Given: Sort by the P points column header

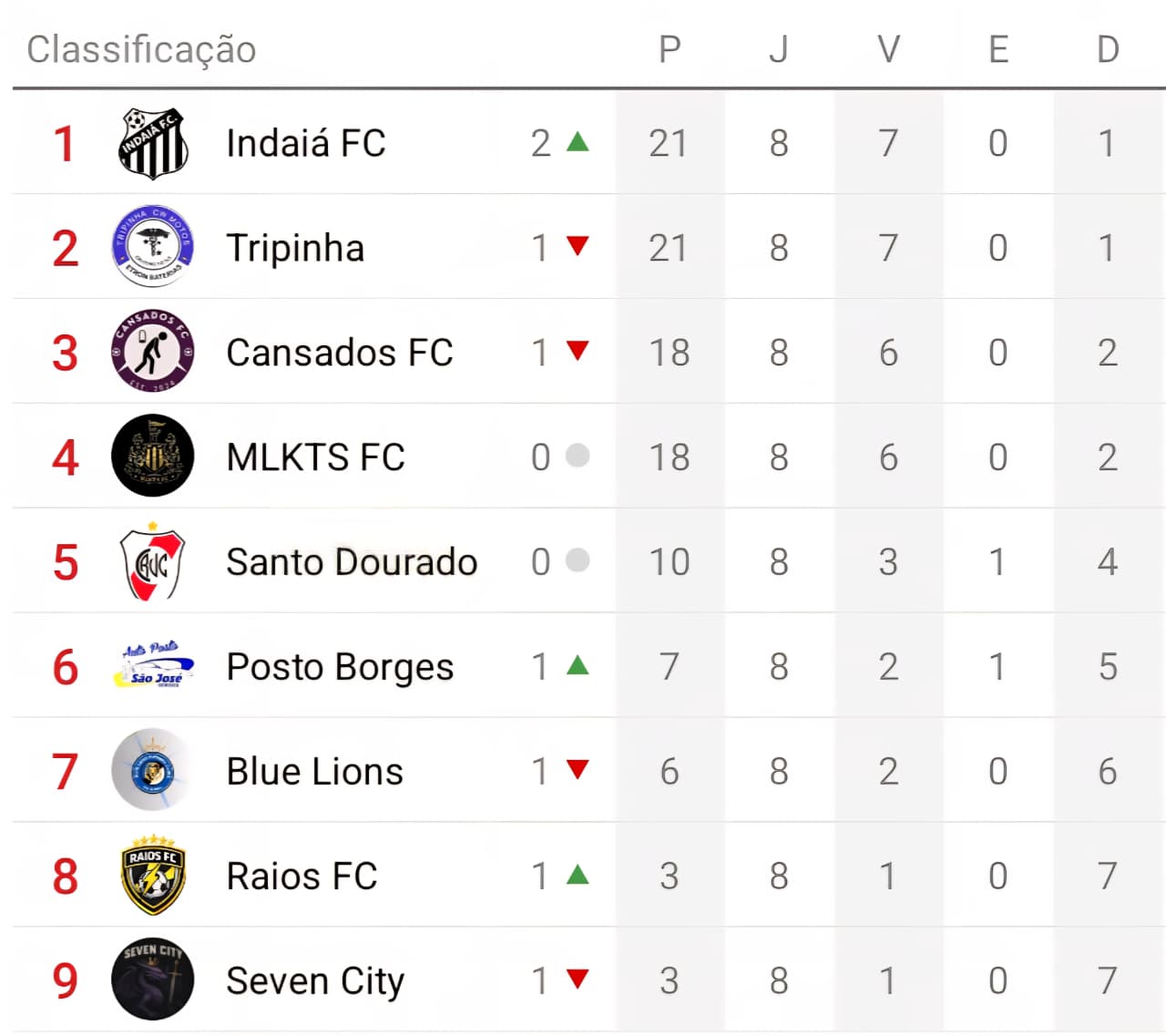Looking at the screenshot, I should (670, 49).
